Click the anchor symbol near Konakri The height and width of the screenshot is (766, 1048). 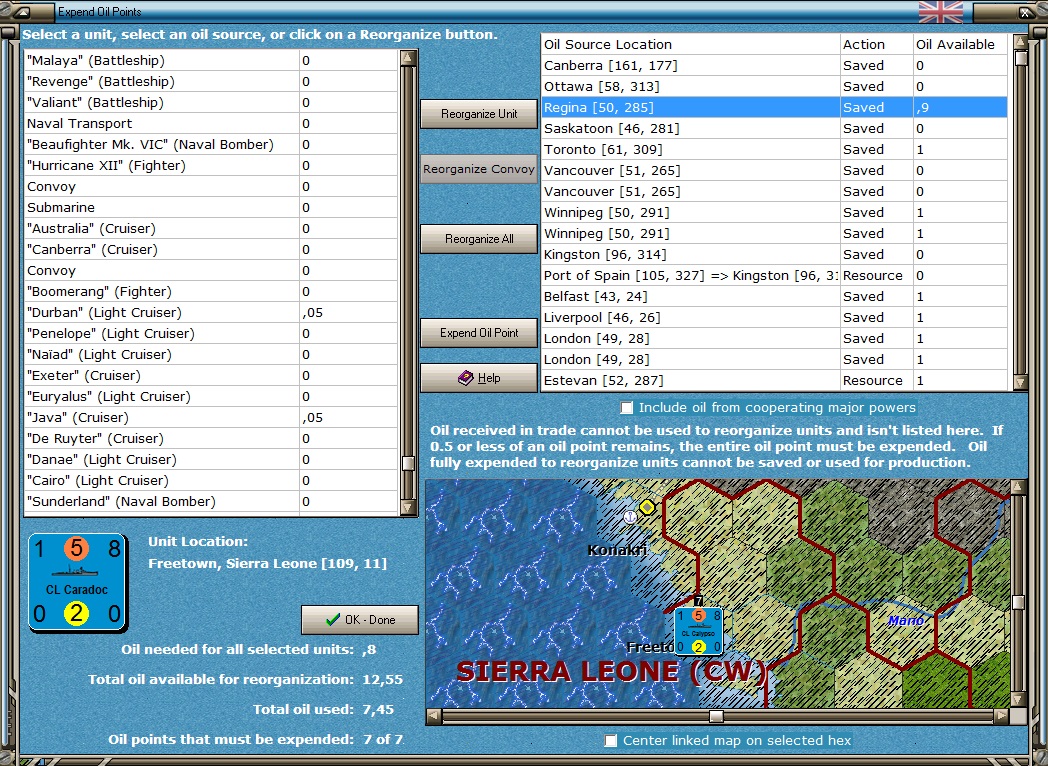pos(630,517)
